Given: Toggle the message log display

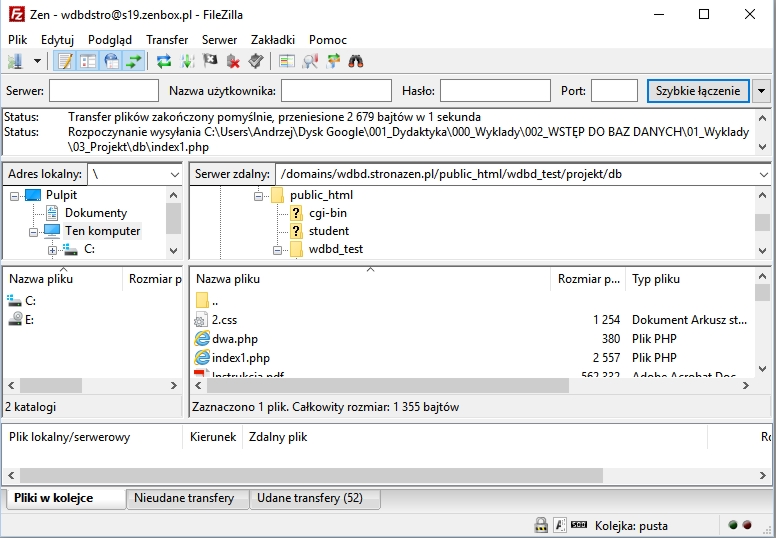Looking at the screenshot, I should (x=64, y=61).
